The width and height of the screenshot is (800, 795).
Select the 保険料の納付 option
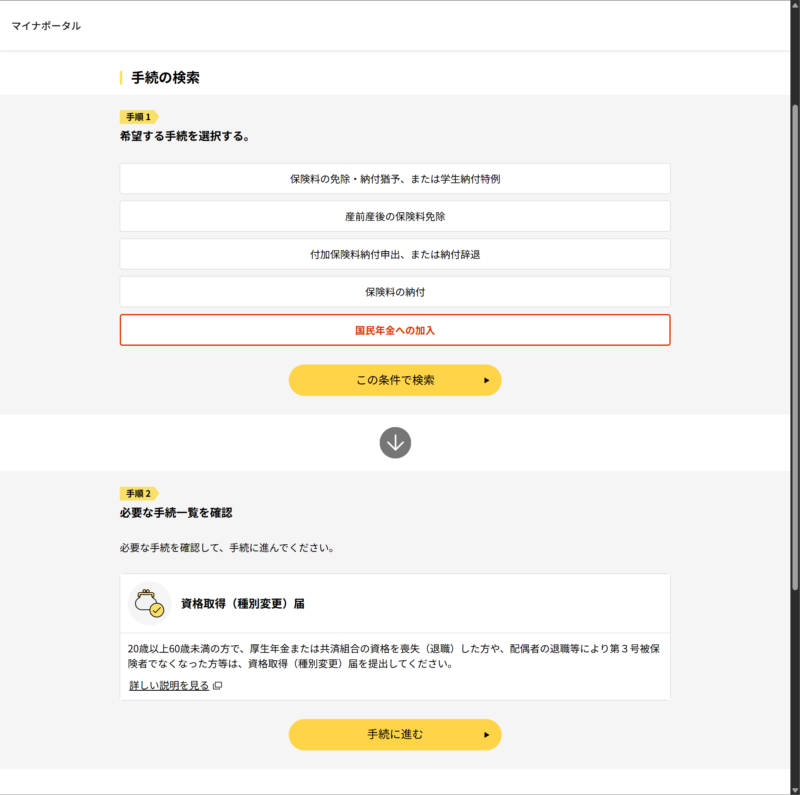click(x=395, y=292)
